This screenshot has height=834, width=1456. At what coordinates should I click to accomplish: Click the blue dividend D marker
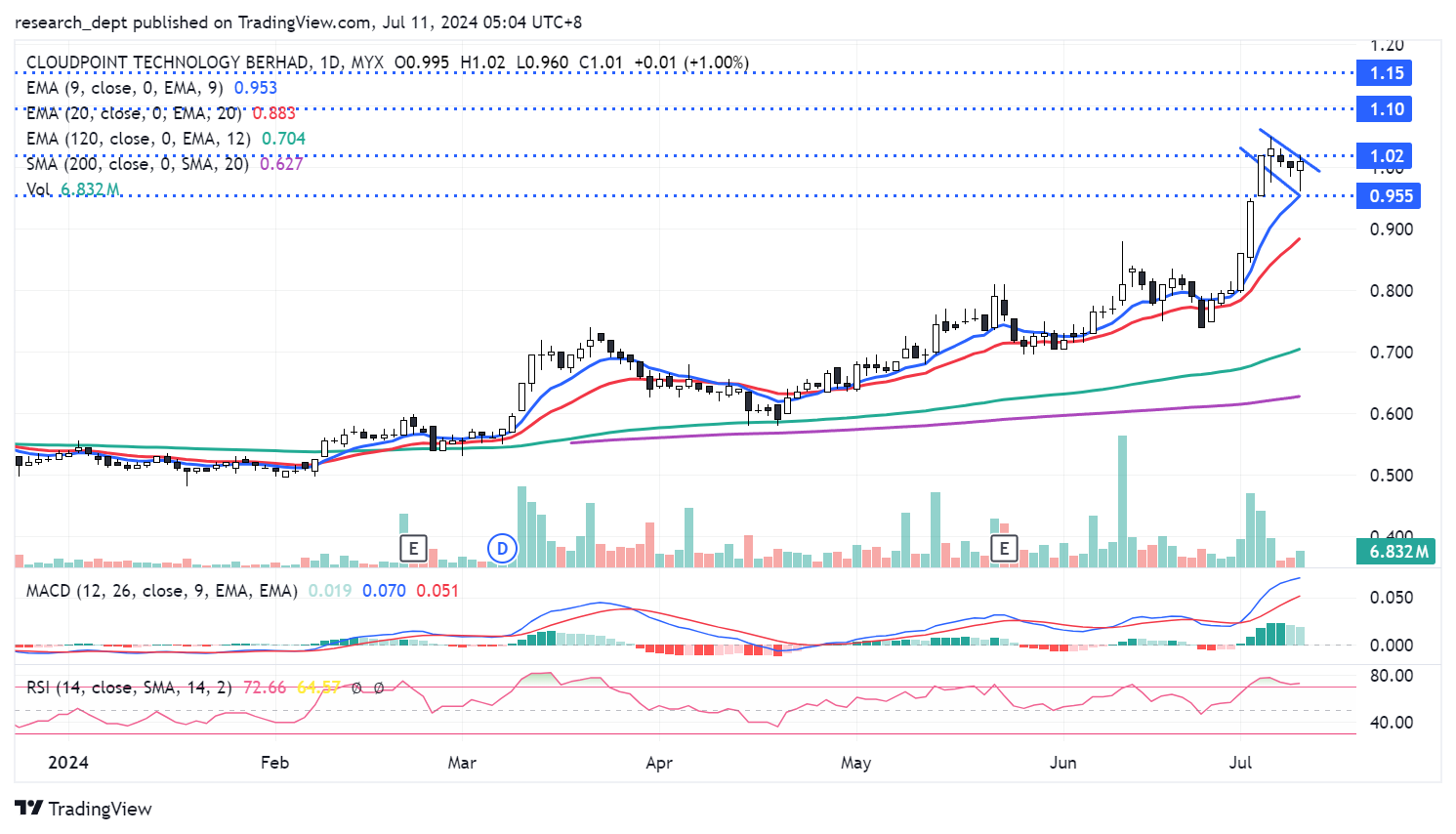pos(502,549)
